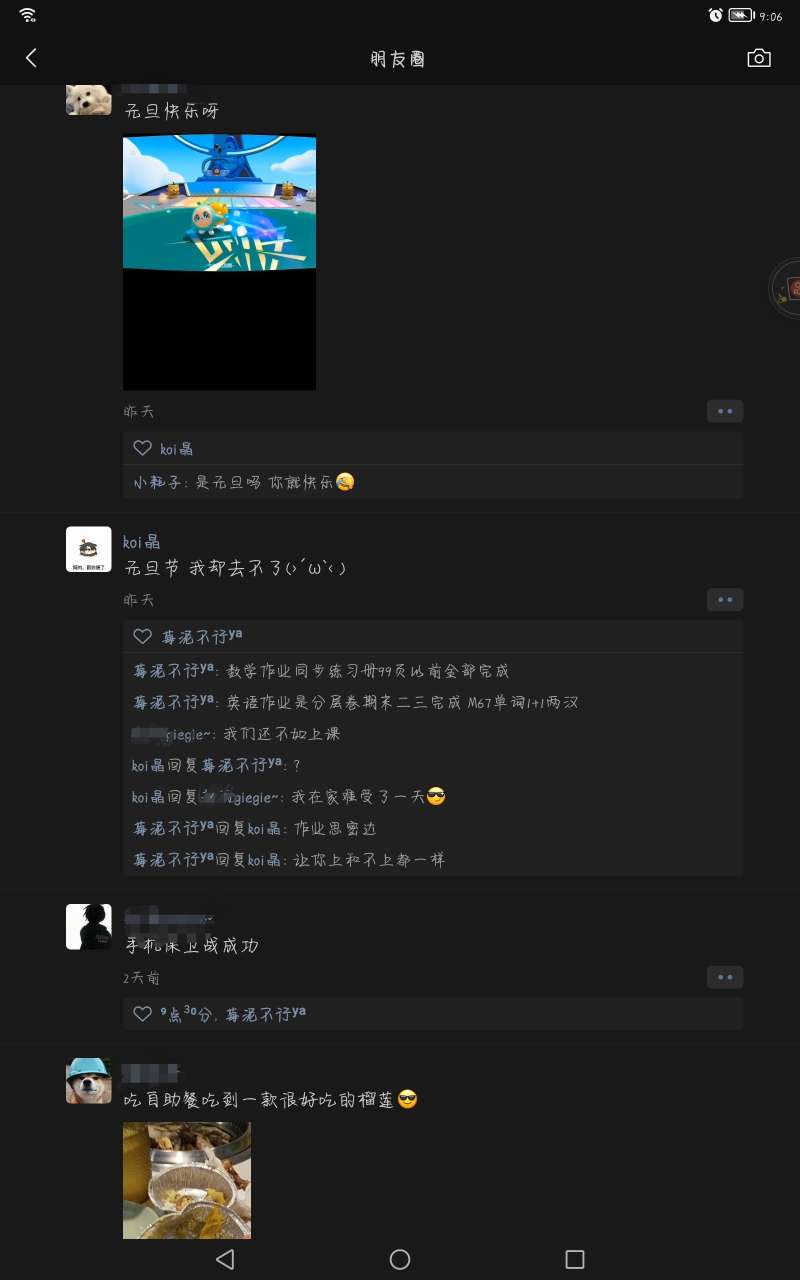This screenshot has height=1280, width=800.
Task: Open the floating widget at right edge
Action: [786, 289]
